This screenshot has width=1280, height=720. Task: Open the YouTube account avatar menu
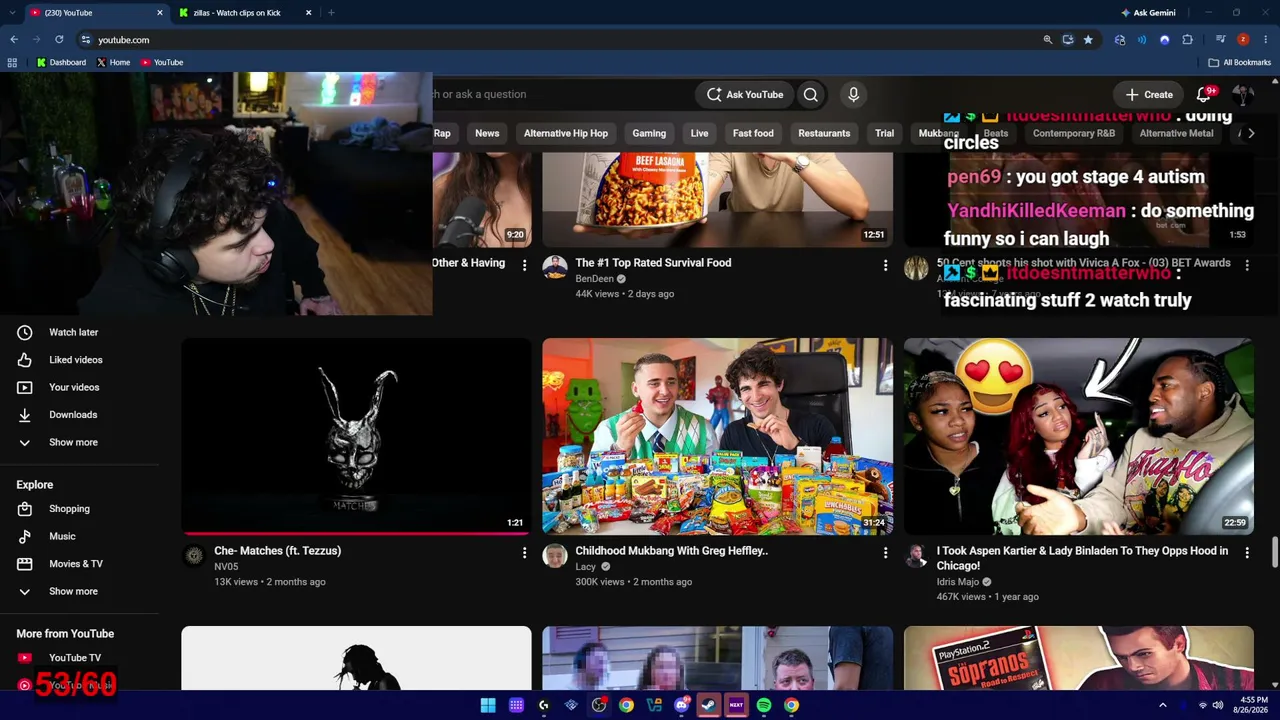1243,94
